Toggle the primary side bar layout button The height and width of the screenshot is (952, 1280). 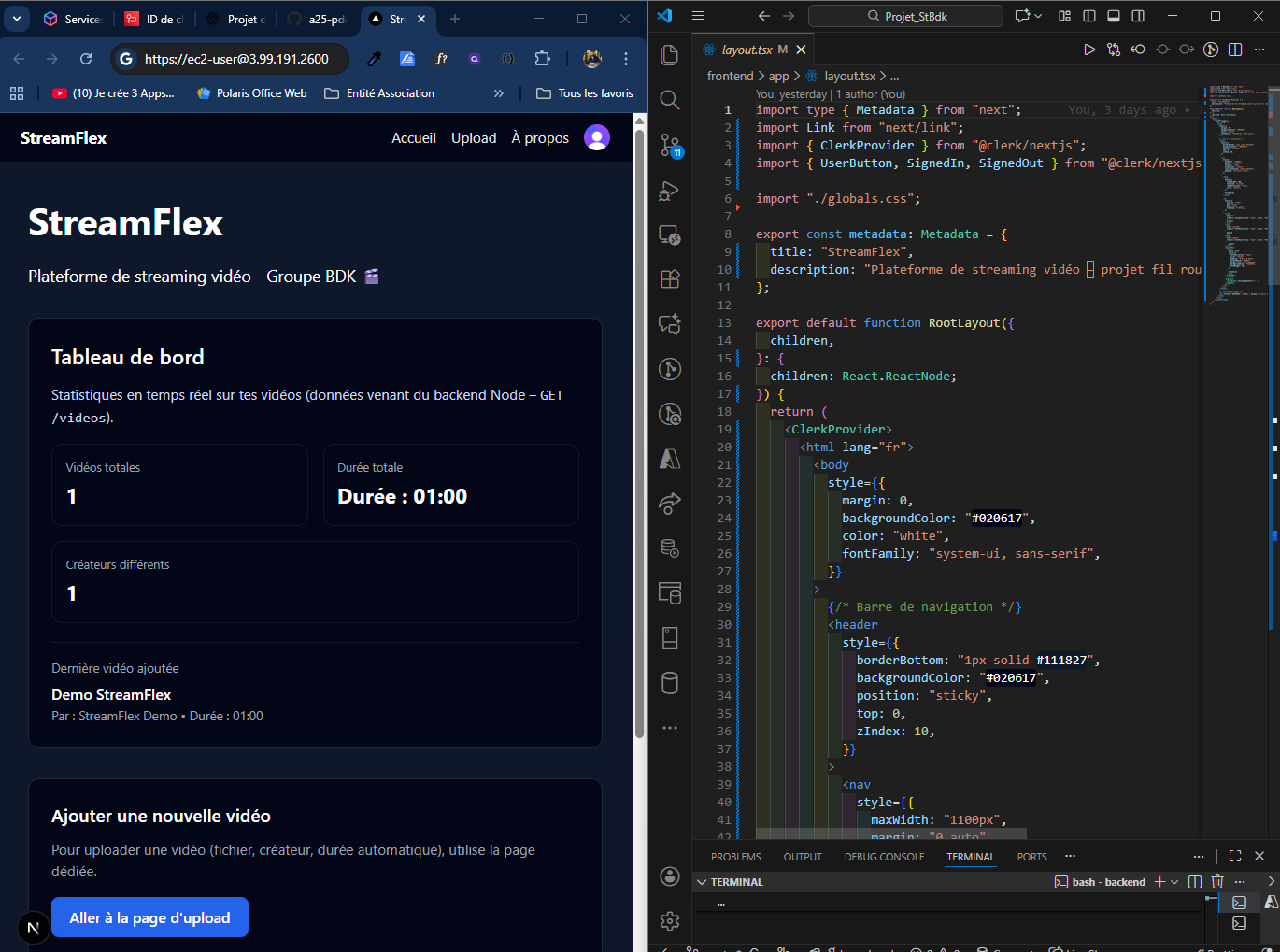1089,16
